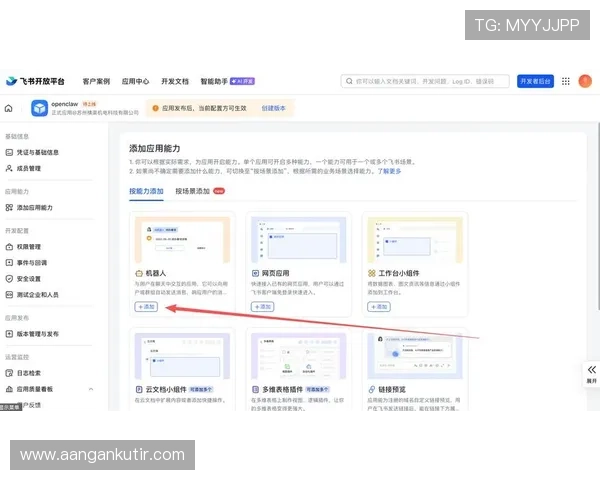Click the 成员管理 icon in sidebar
The image size is (600, 480).
pyautogui.click(x=9, y=168)
